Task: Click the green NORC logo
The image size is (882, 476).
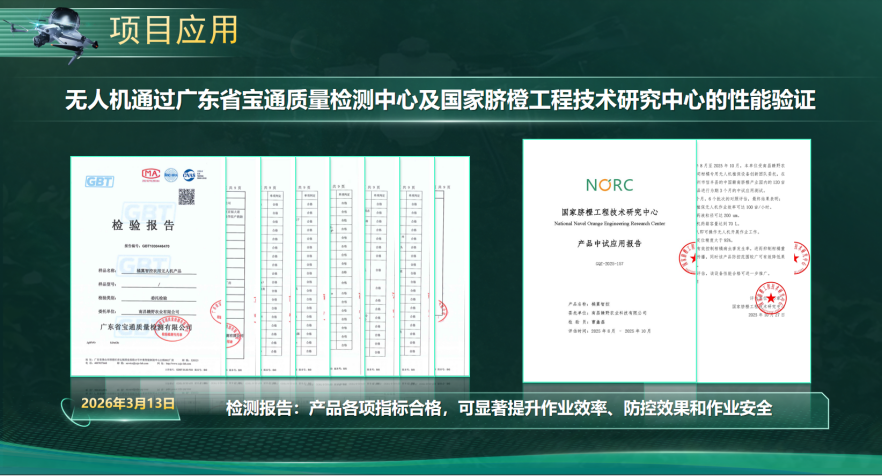Action: (609, 186)
